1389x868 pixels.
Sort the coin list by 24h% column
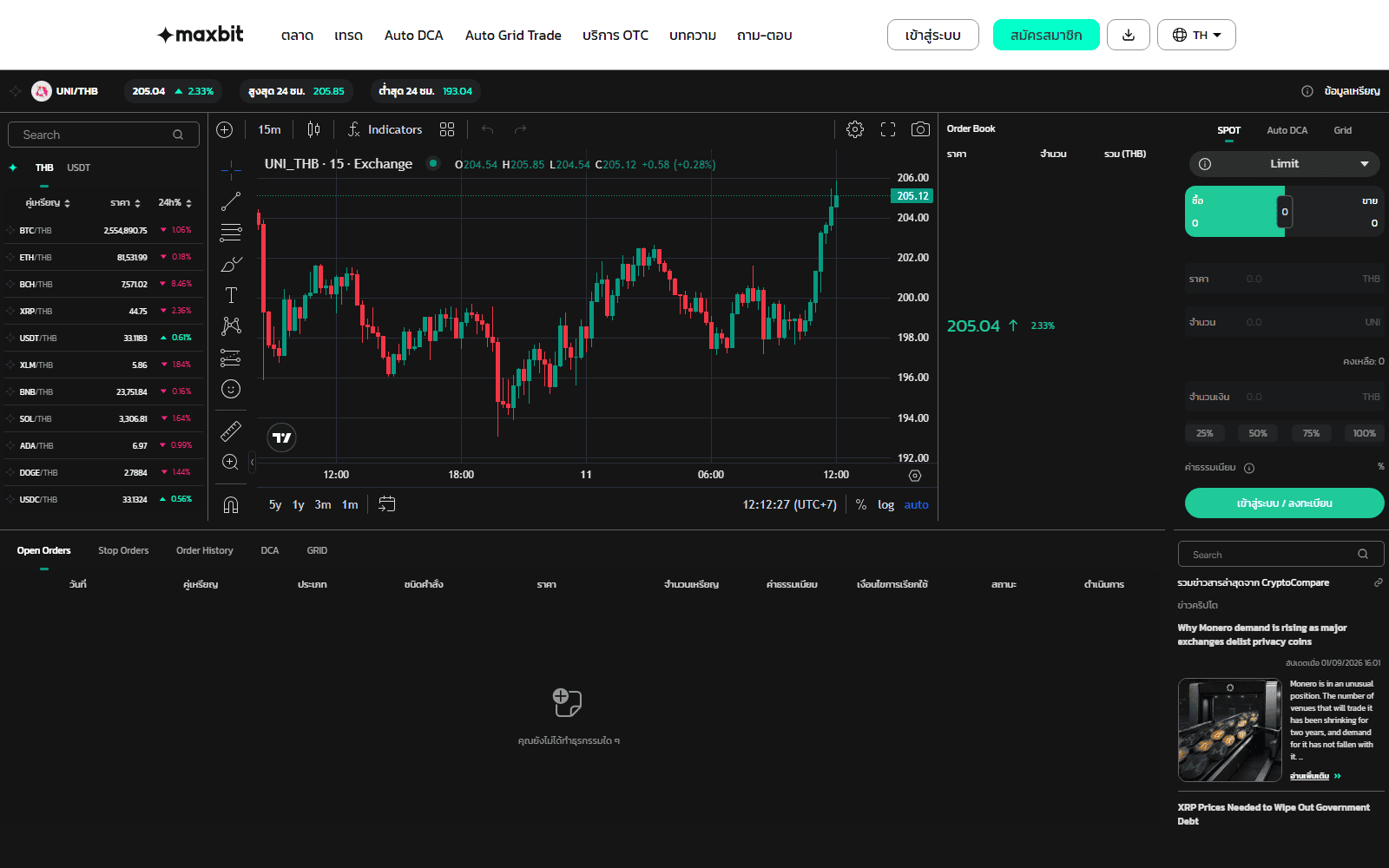(x=174, y=202)
